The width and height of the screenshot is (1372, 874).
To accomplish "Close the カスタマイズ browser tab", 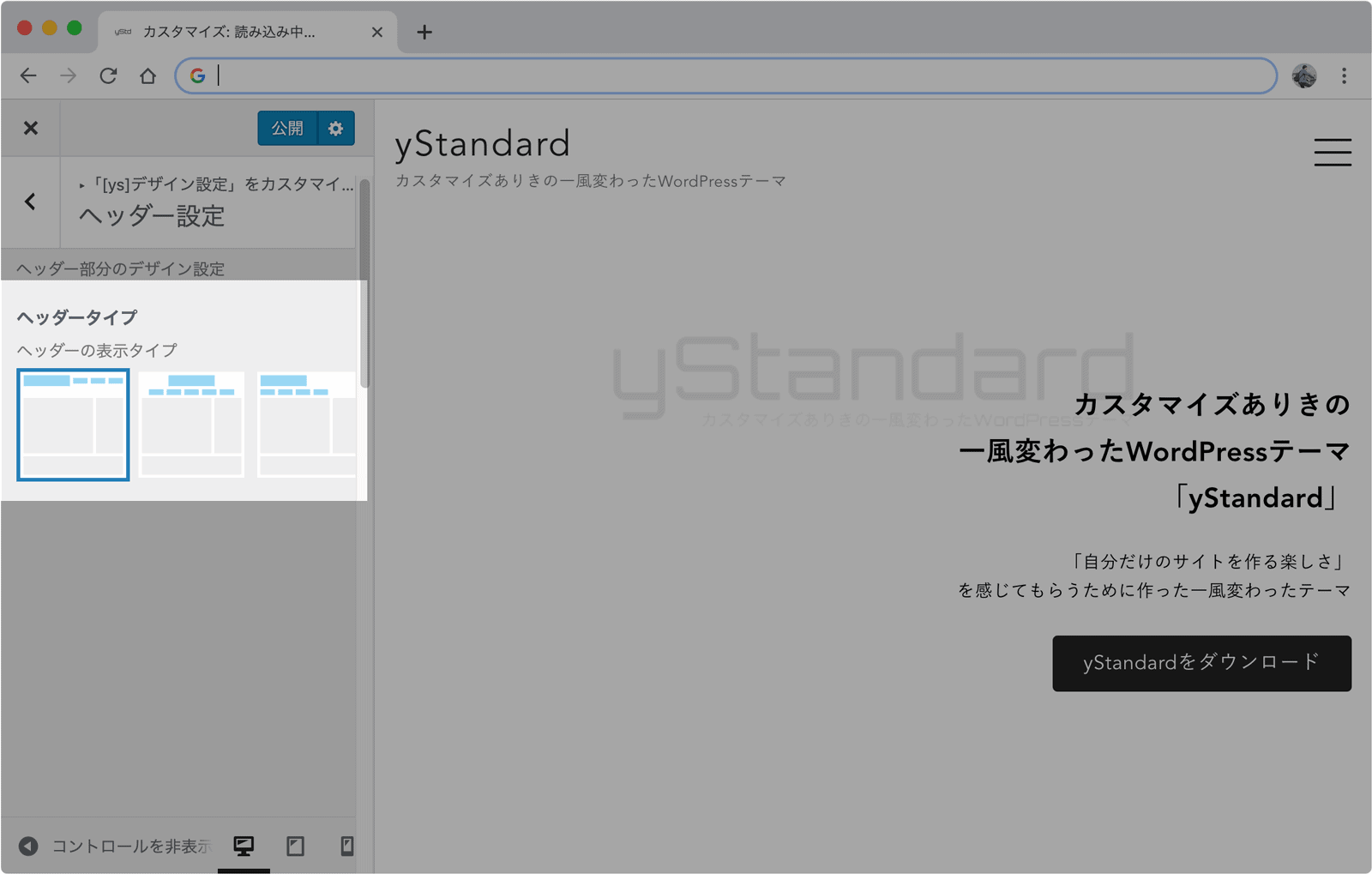I will point(376,33).
